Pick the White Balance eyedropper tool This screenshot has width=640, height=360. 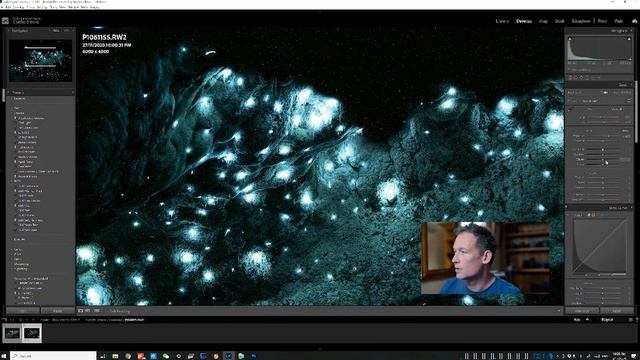[571, 110]
